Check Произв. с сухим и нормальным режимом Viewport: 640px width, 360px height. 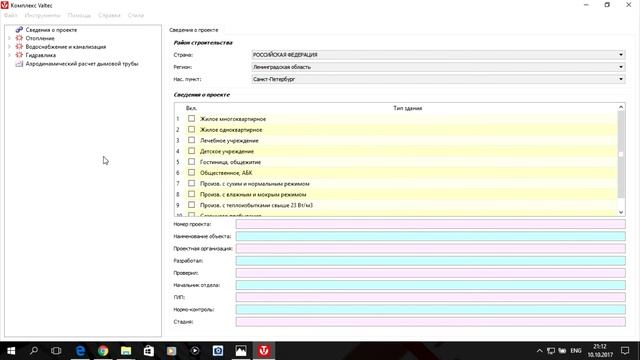click(x=191, y=183)
